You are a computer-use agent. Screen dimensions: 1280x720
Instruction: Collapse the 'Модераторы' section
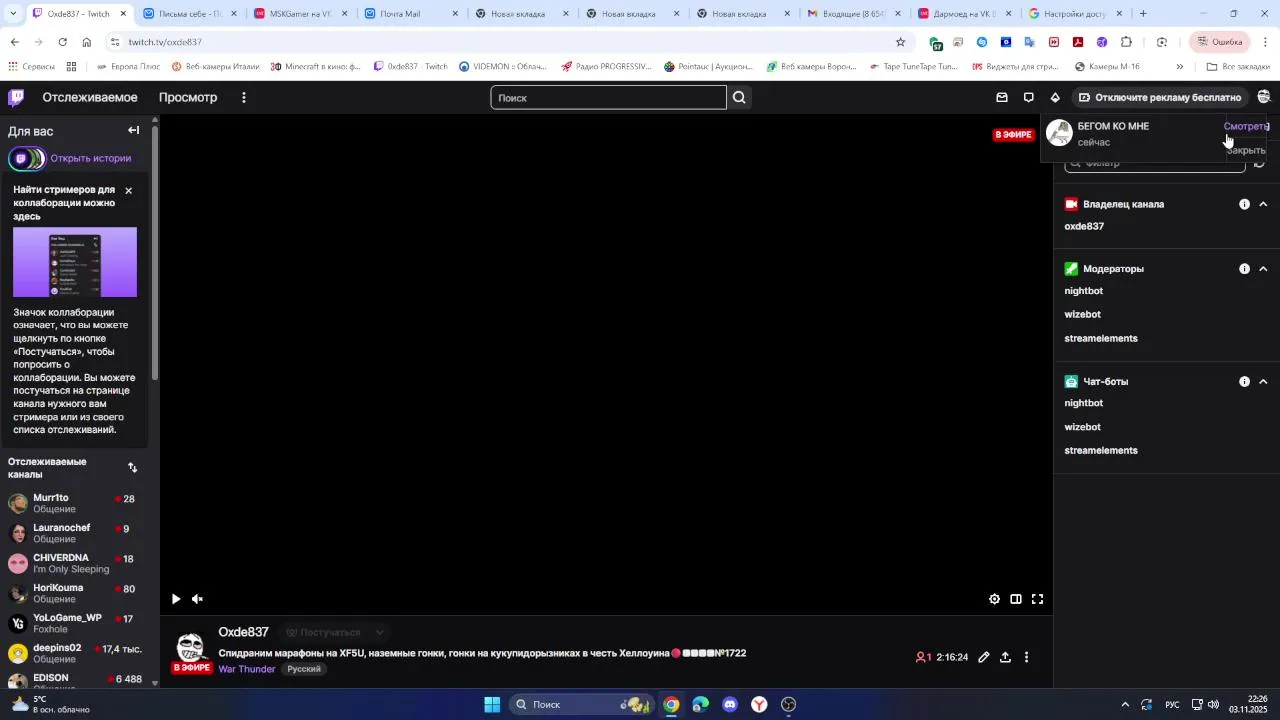pyautogui.click(x=1263, y=269)
